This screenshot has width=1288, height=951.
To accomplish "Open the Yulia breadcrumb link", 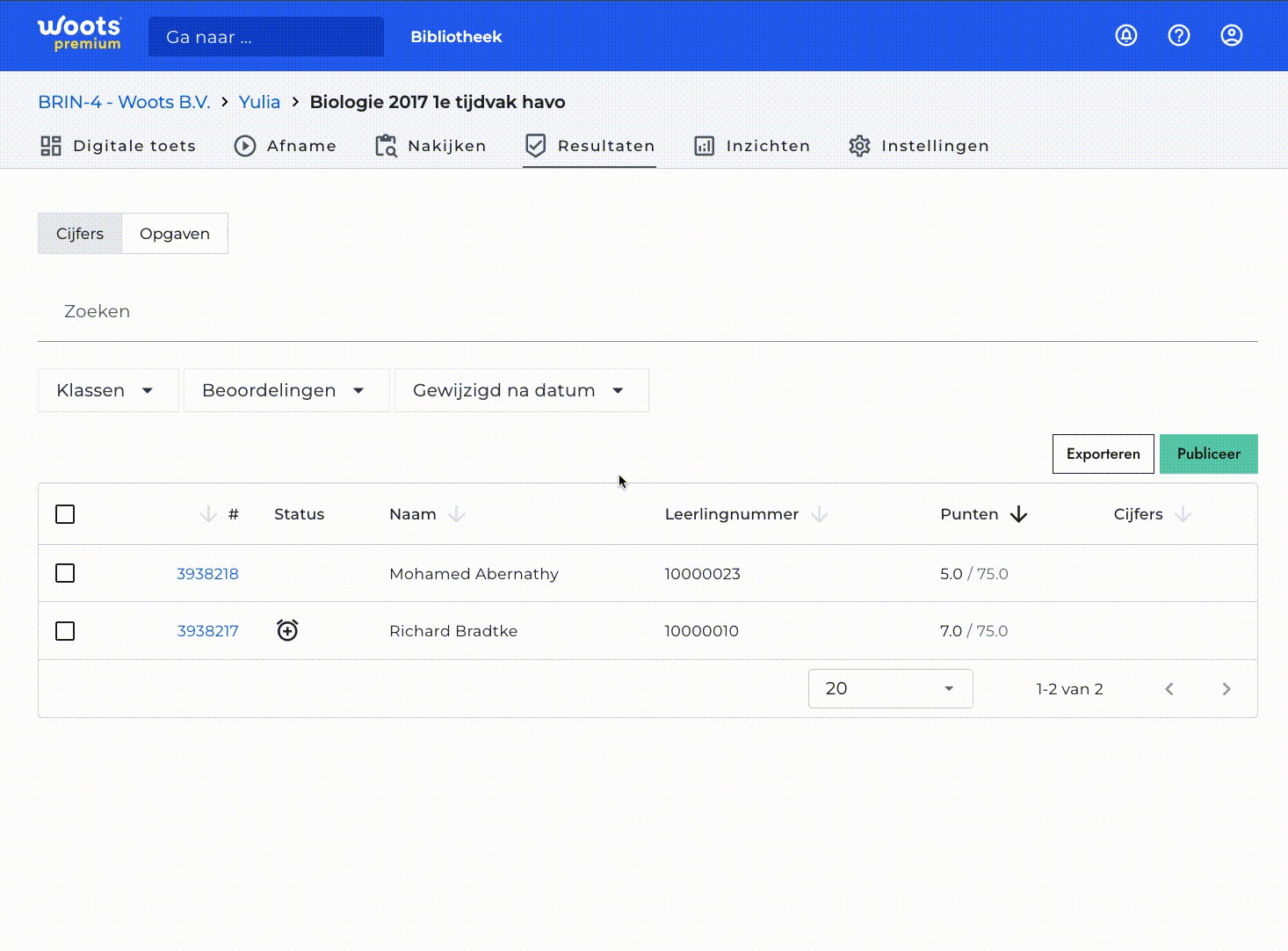I will point(259,102).
